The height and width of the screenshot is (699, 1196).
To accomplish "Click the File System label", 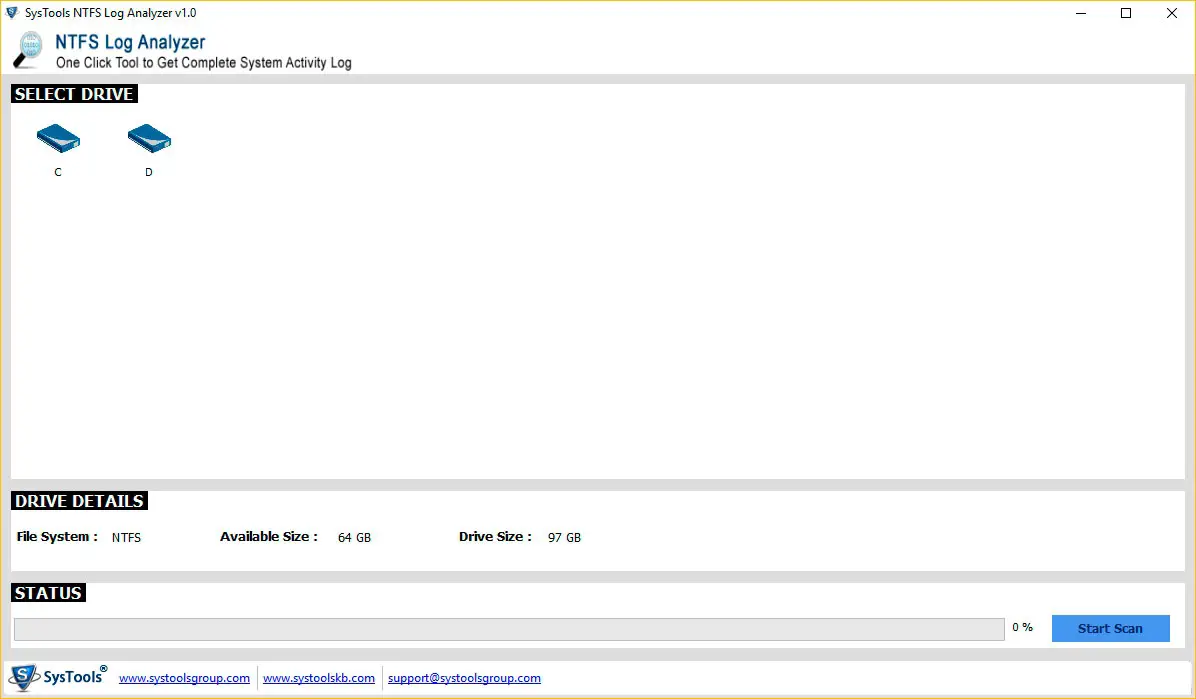I will click(x=57, y=536).
